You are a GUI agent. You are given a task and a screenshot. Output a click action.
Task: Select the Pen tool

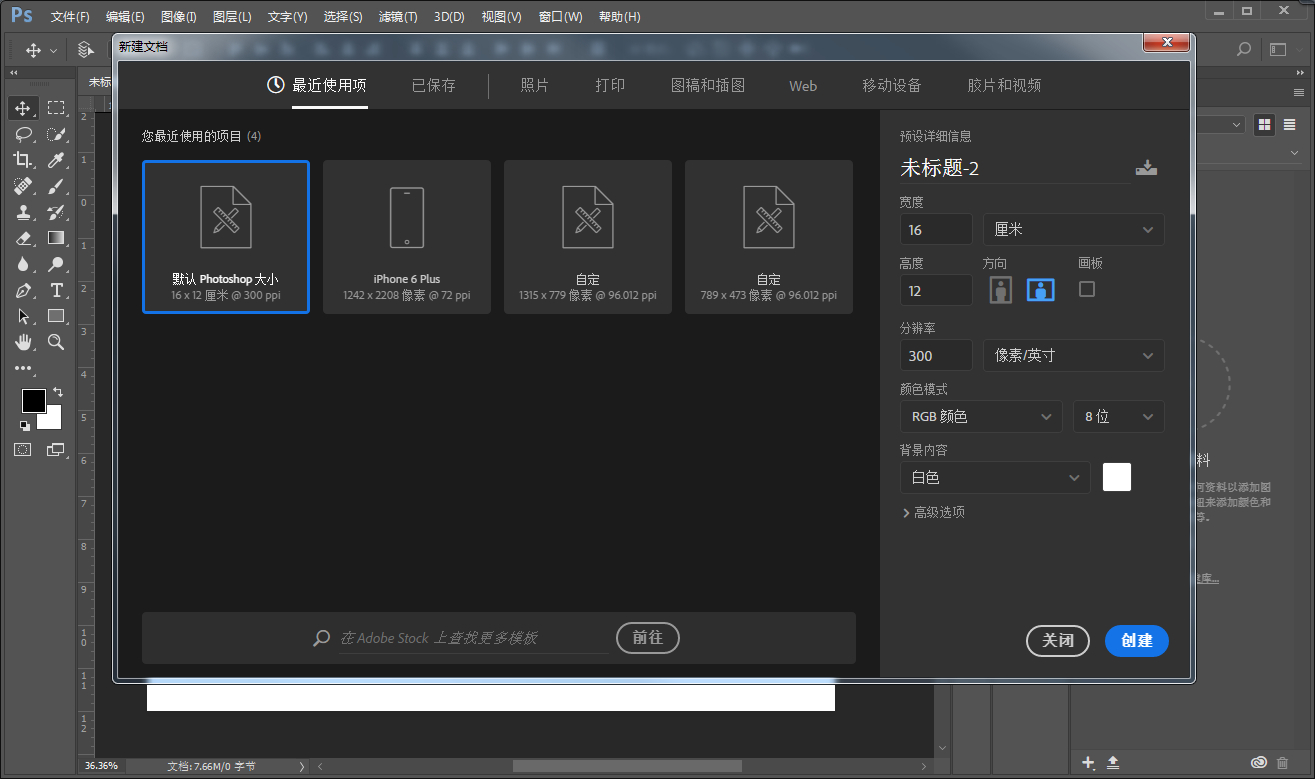click(24, 290)
